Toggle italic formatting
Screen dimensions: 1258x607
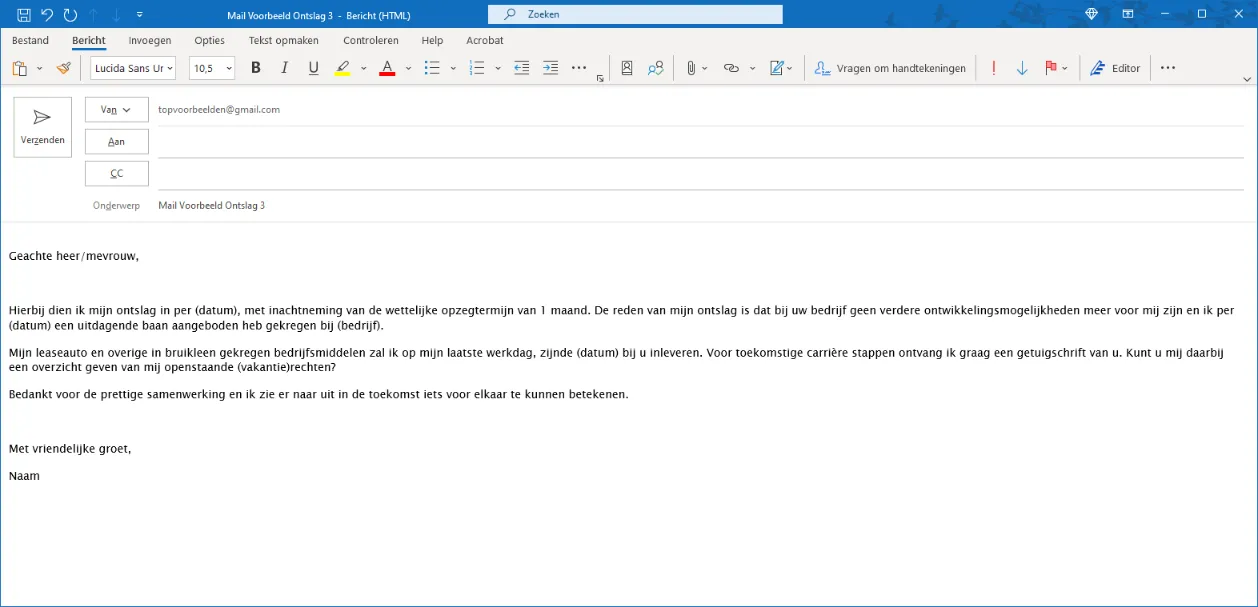(x=284, y=67)
